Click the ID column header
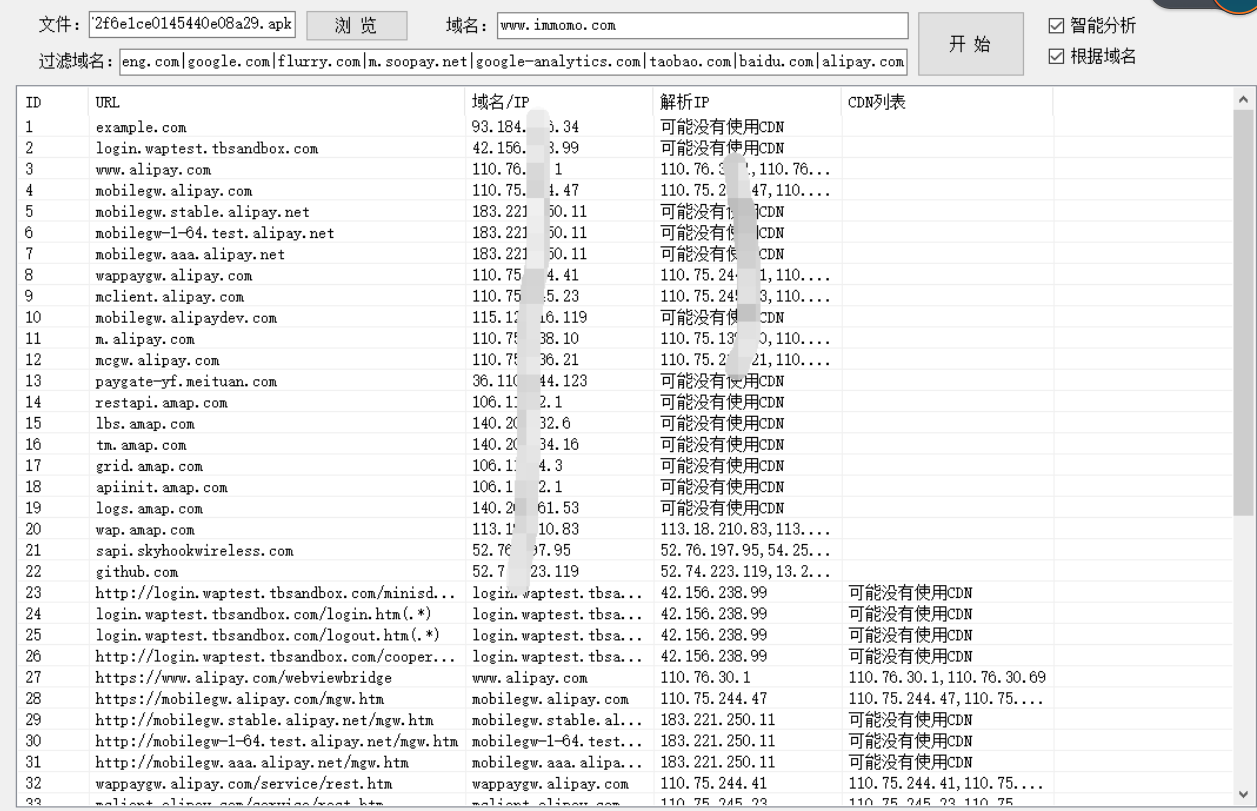The height and width of the screenshot is (811, 1257). pos(53,102)
